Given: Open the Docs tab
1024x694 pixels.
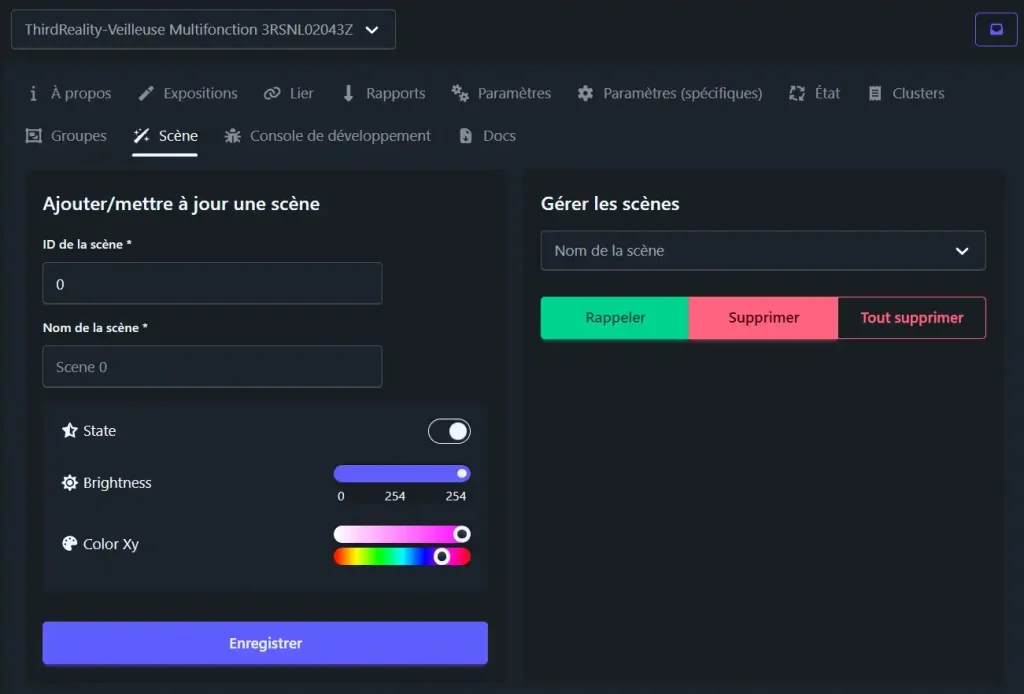Looking at the screenshot, I should pos(488,136).
